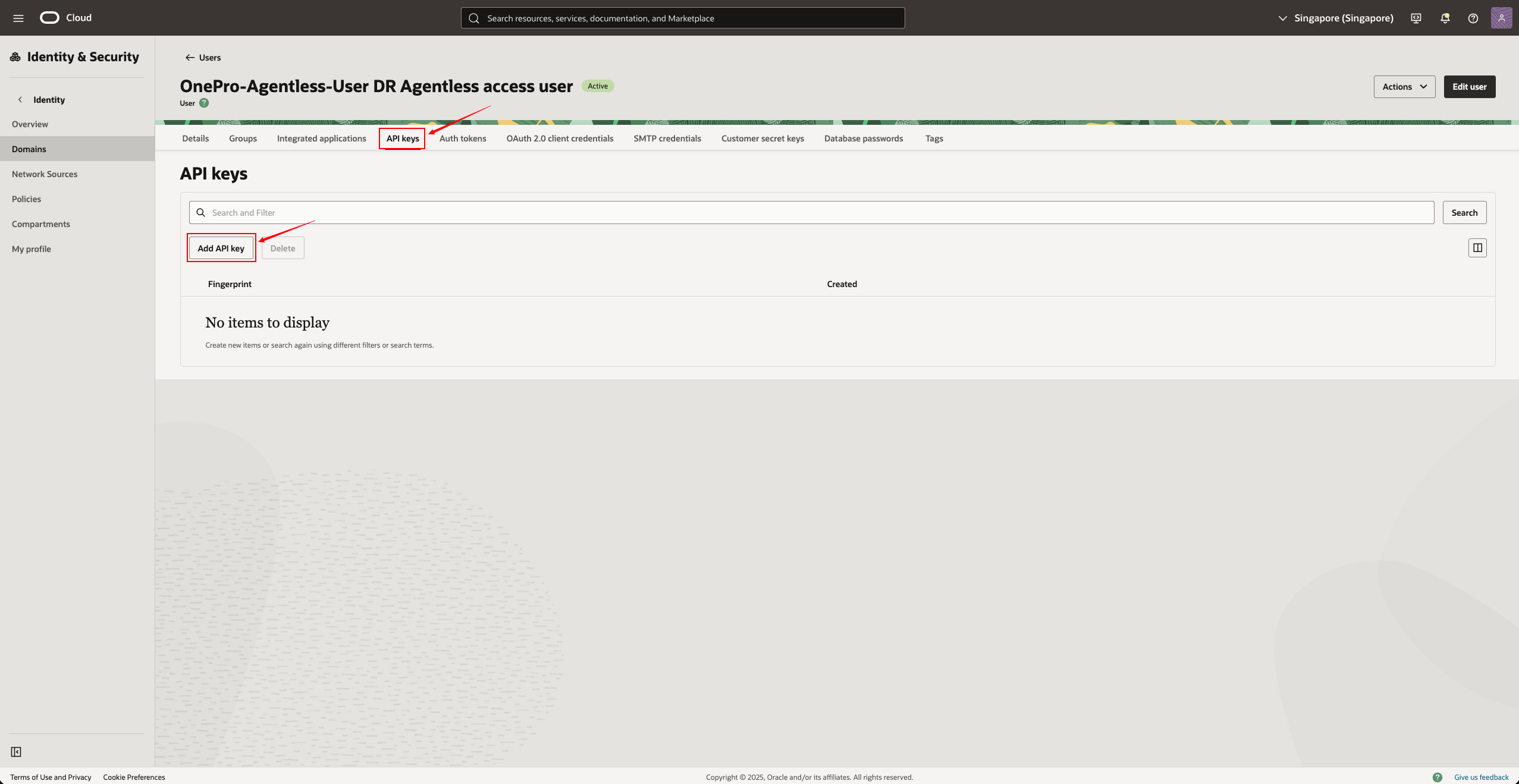Switch to the Auth tokens tab

tap(463, 138)
